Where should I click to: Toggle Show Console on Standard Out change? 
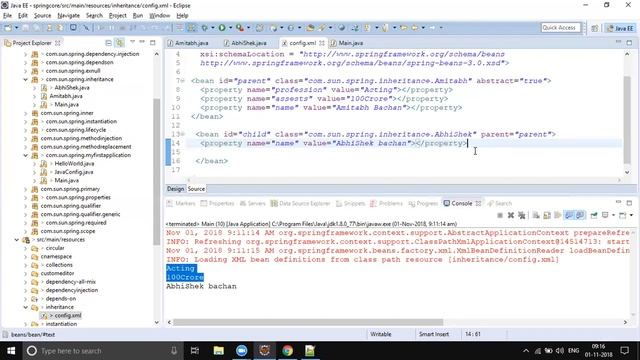click(x=569, y=215)
